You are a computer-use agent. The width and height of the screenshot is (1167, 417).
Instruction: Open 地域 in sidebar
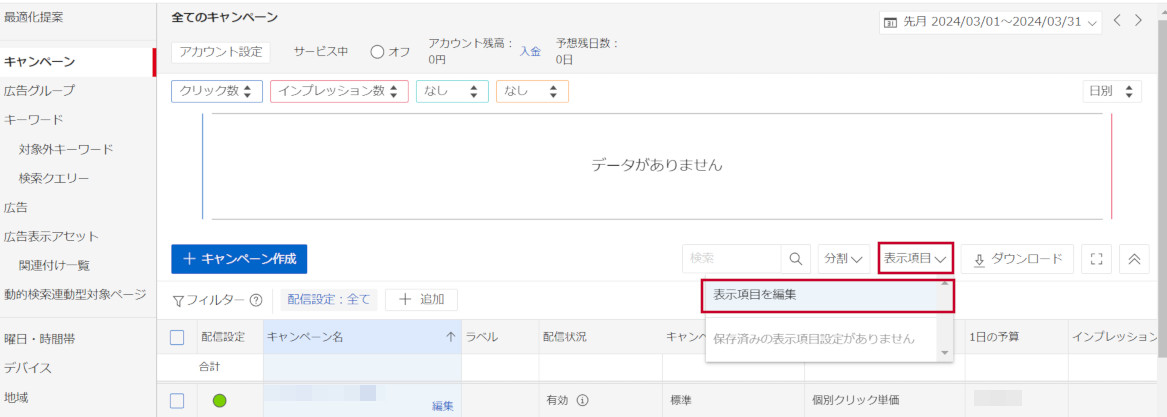coord(16,398)
